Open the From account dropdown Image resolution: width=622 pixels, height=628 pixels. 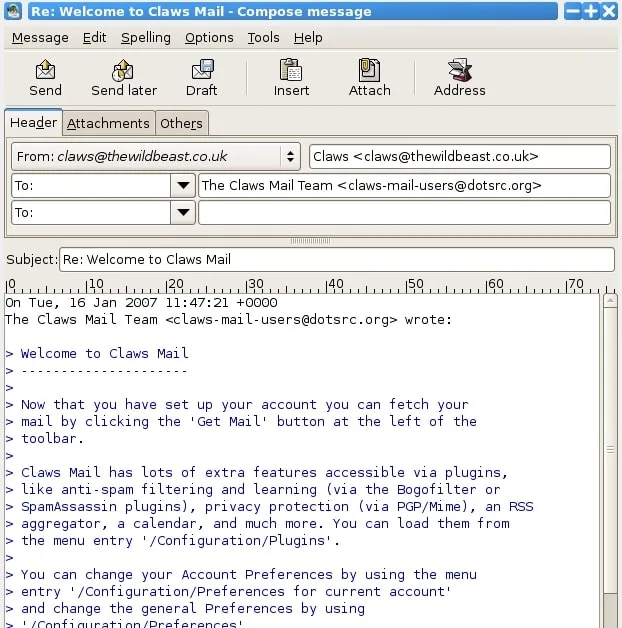156,156
